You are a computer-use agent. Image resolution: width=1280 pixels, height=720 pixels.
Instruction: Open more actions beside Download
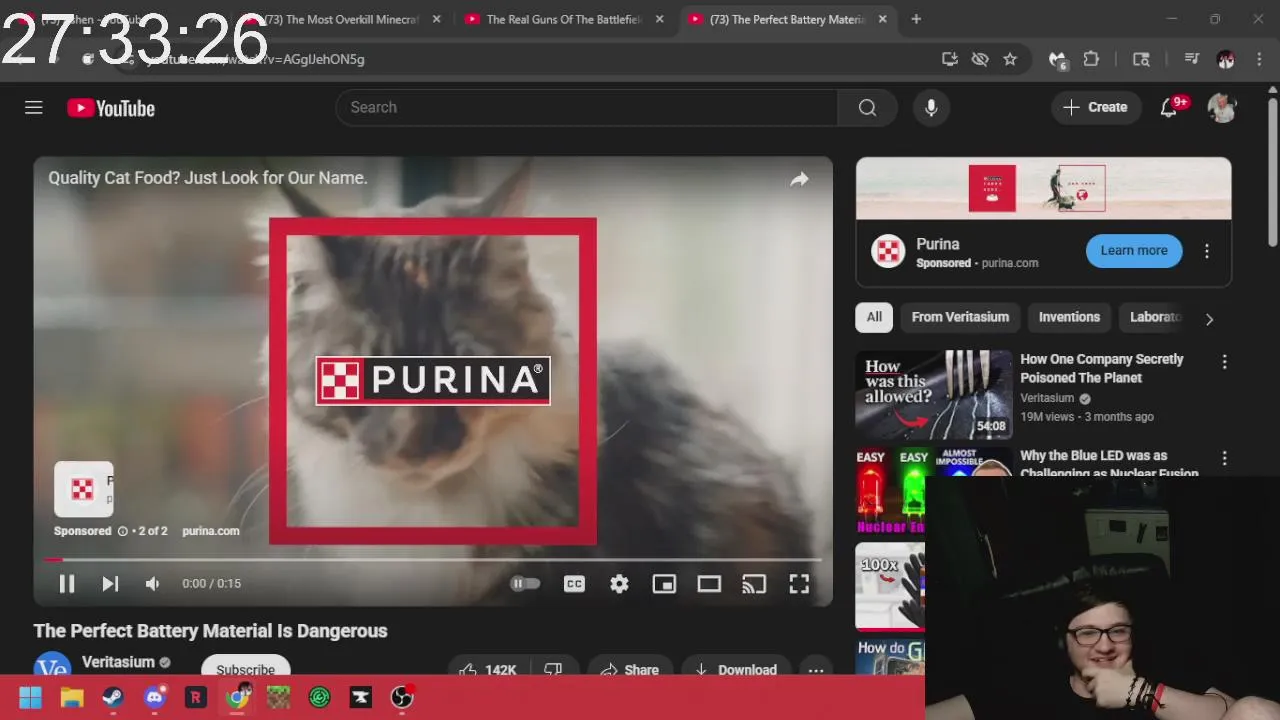point(816,670)
